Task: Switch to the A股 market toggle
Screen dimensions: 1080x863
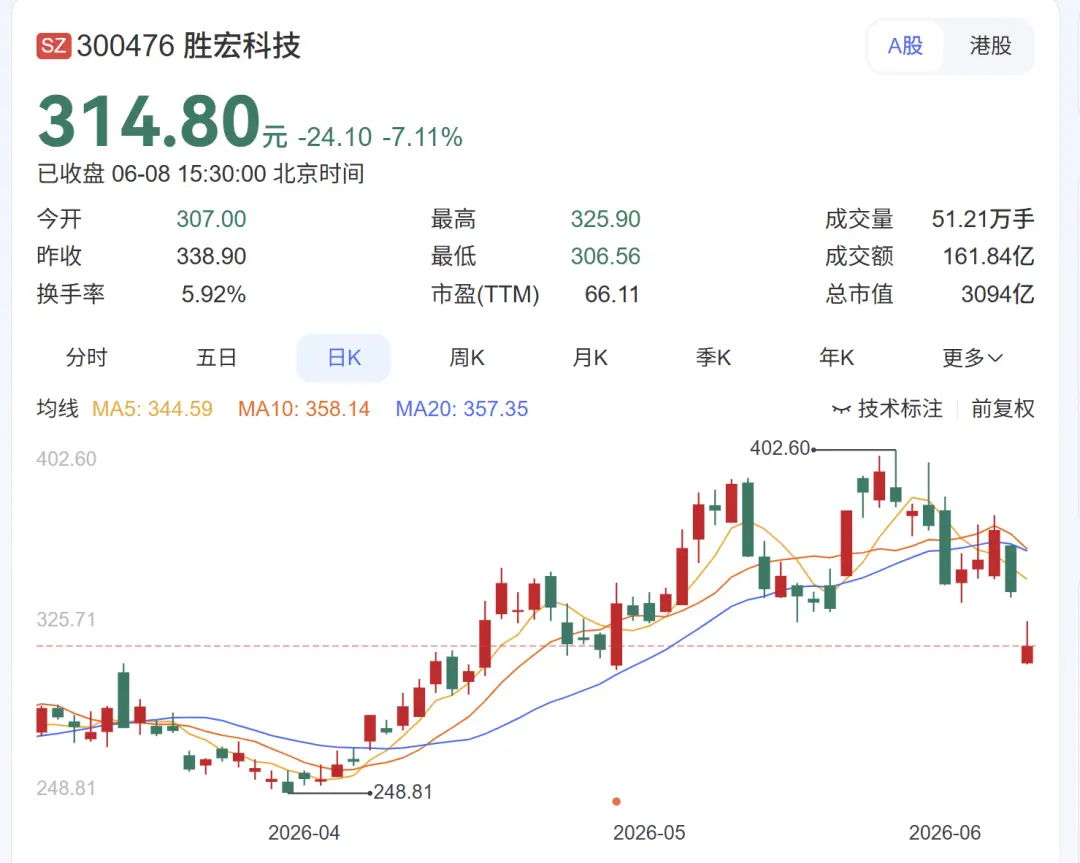Action: click(905, 46)
